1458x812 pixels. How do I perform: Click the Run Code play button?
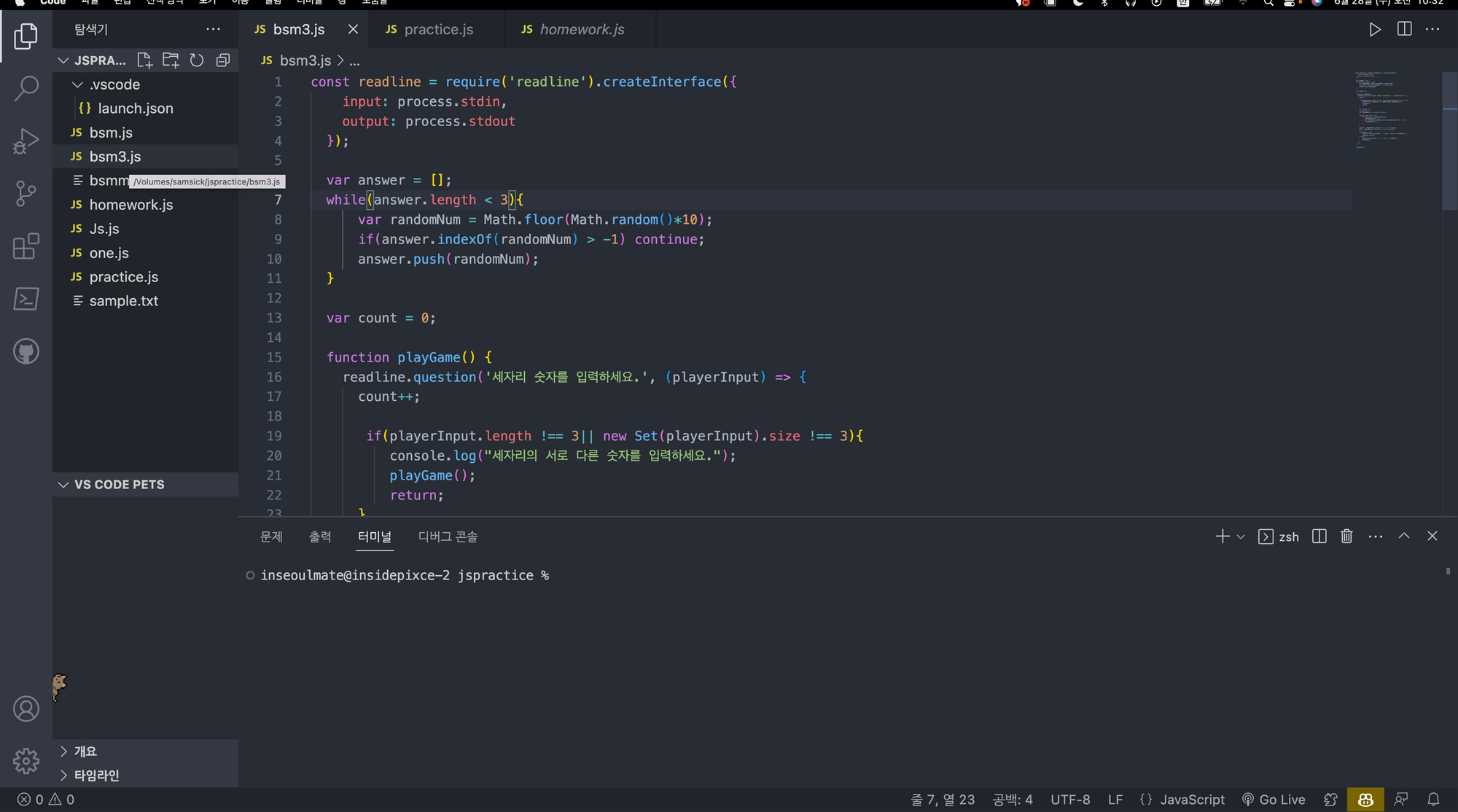tap(1374, 30)
